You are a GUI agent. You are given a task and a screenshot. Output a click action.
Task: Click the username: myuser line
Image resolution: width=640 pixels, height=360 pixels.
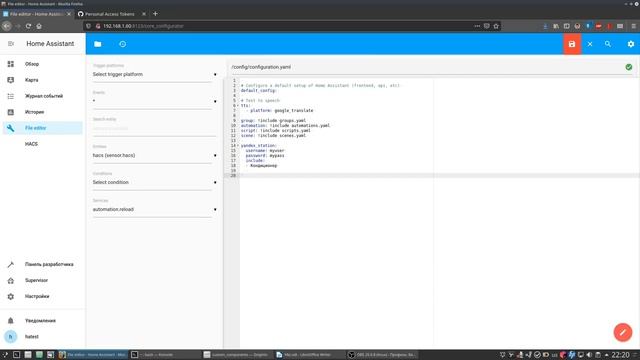pos(265,151)
